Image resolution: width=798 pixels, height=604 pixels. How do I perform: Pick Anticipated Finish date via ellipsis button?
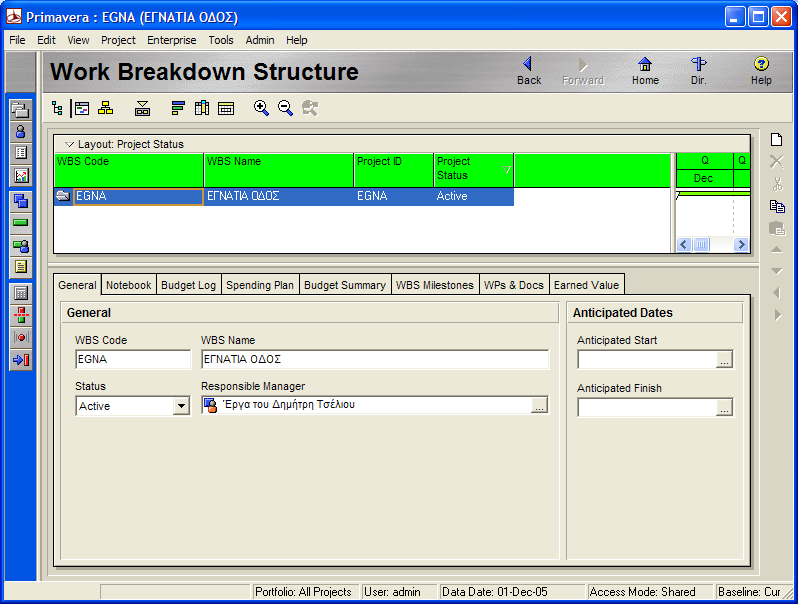[724, 408]
